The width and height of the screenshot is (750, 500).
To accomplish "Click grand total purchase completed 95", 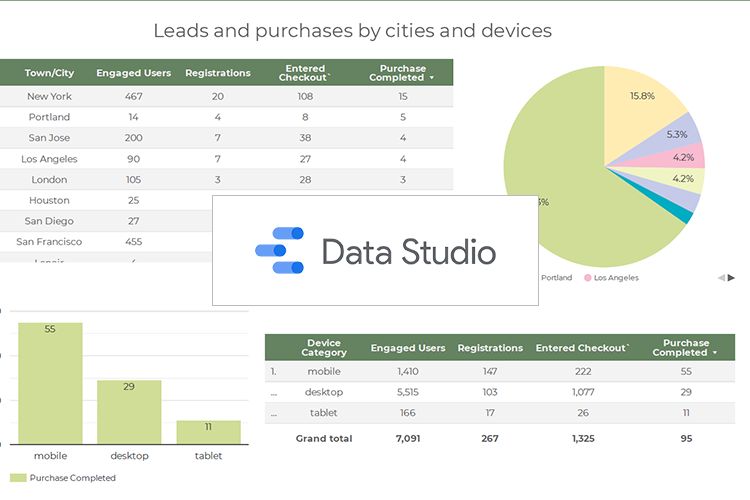I will pos(686,438).
